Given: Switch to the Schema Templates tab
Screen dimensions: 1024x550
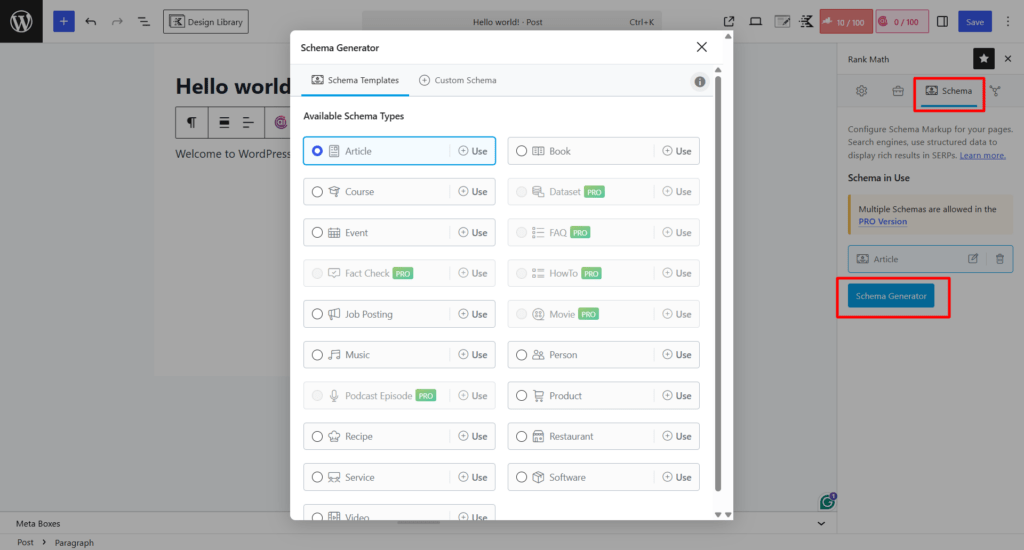Looking at the screenshot, I should coord(355,80).
